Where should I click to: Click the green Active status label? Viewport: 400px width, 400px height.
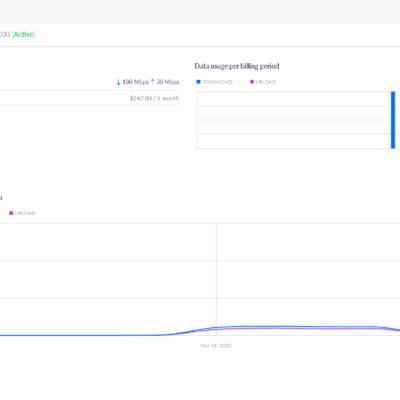[x=24, y=34]
